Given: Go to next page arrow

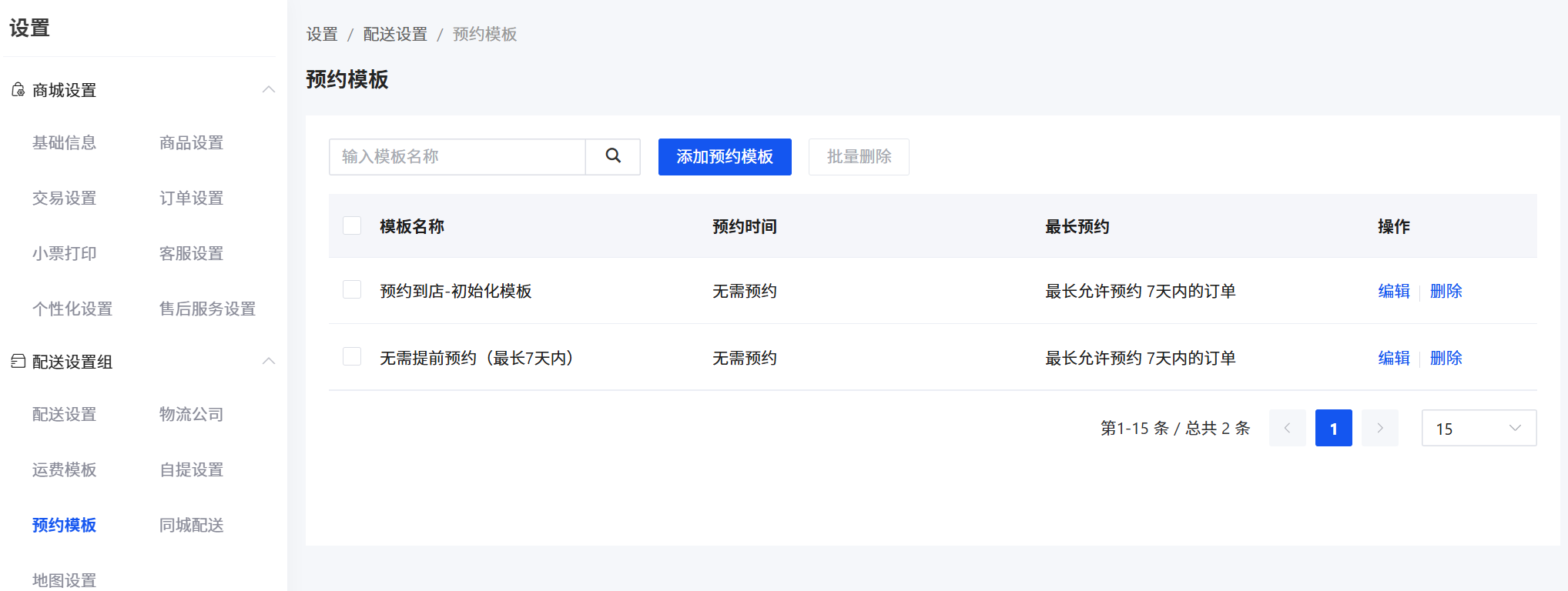Looking at the screenshot, I should (1379, 428).
